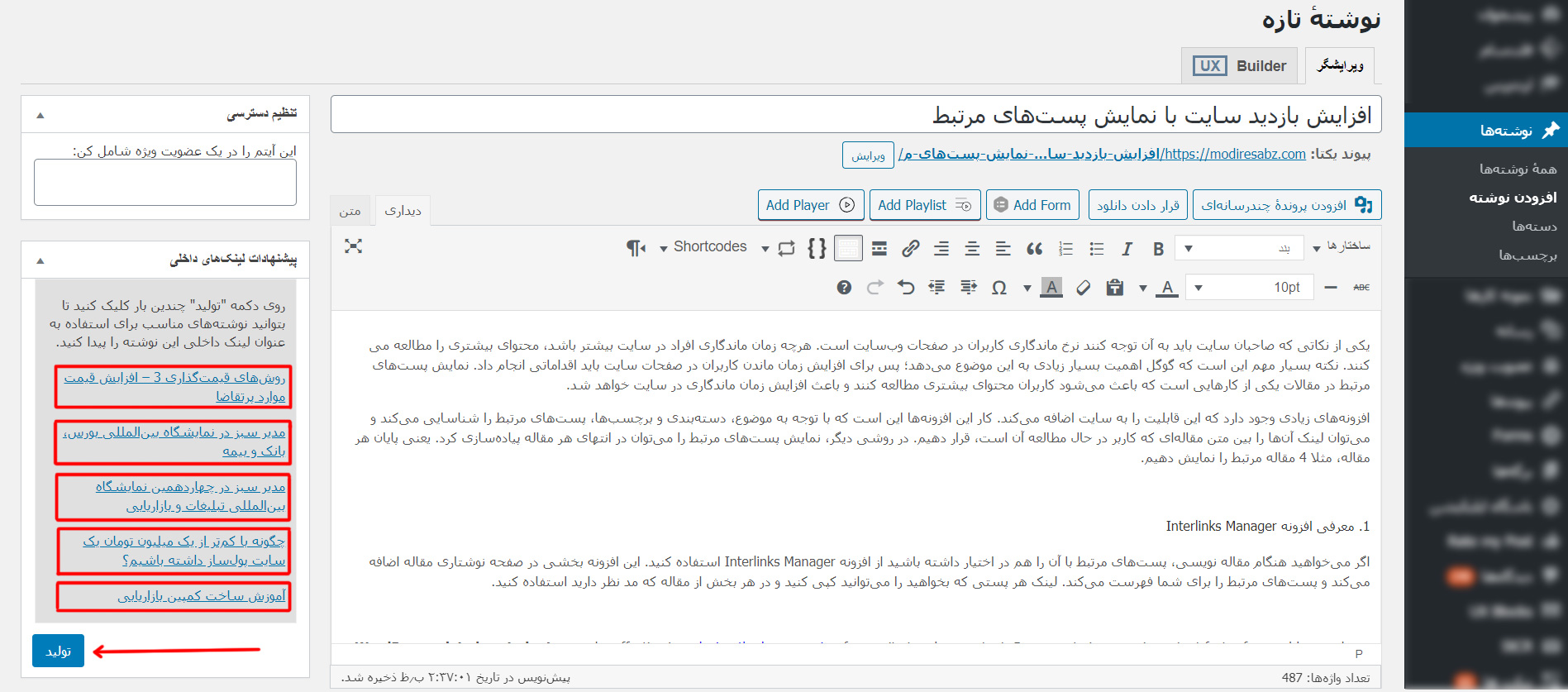Open the 10pt font size dropdown

point(1249,288)
